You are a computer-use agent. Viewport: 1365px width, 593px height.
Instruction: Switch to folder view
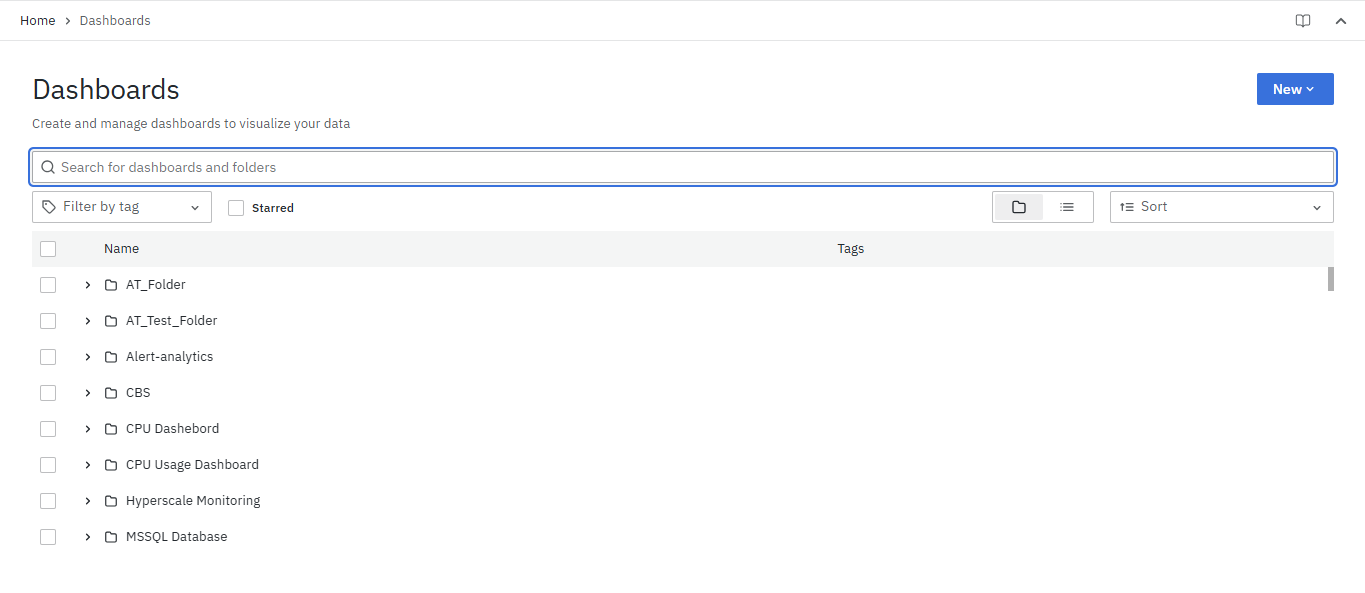(x=1018, y=207)
